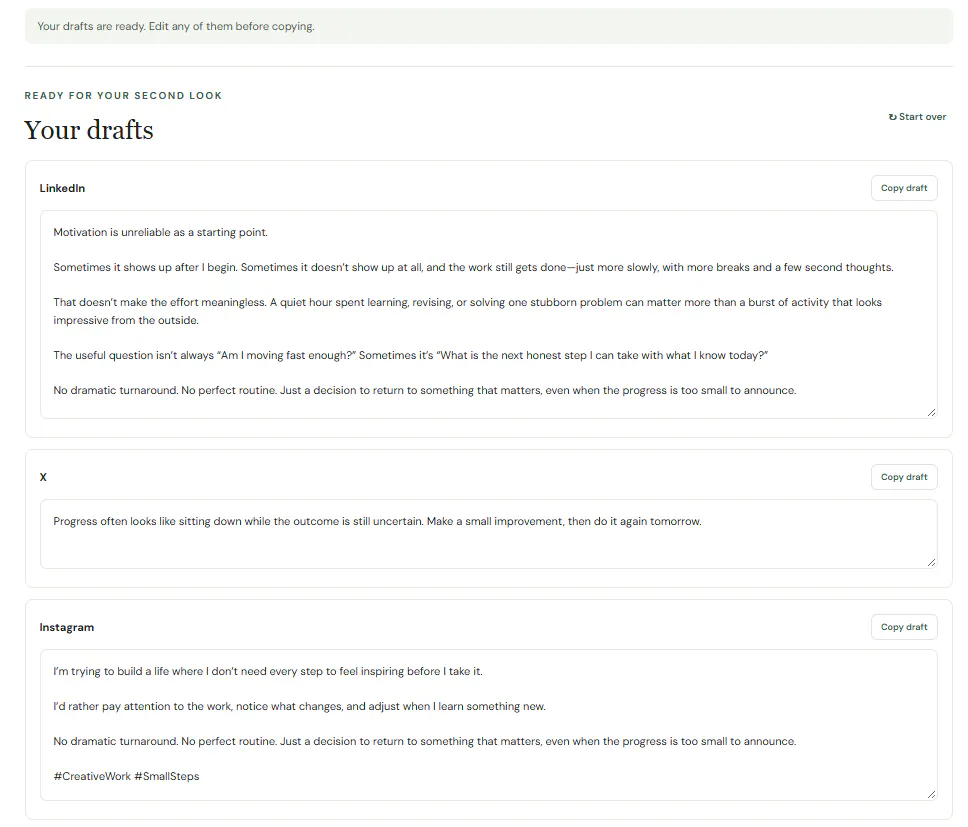
Task: Click the line 'Motivation is unreliable as a starting point.'
Action: pos(161,233)
